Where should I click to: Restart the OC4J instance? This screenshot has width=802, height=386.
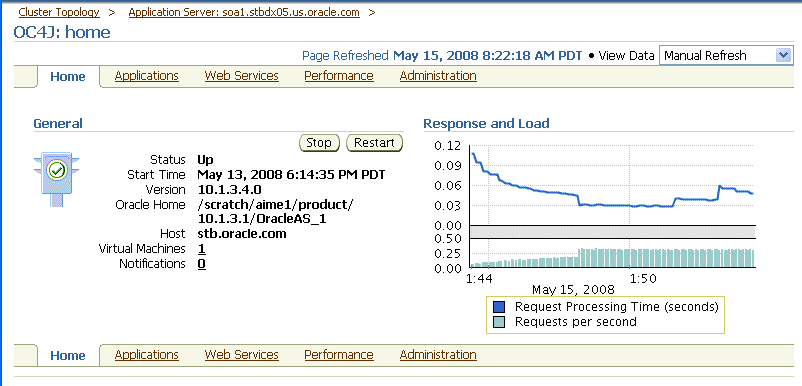pos(374,143)
